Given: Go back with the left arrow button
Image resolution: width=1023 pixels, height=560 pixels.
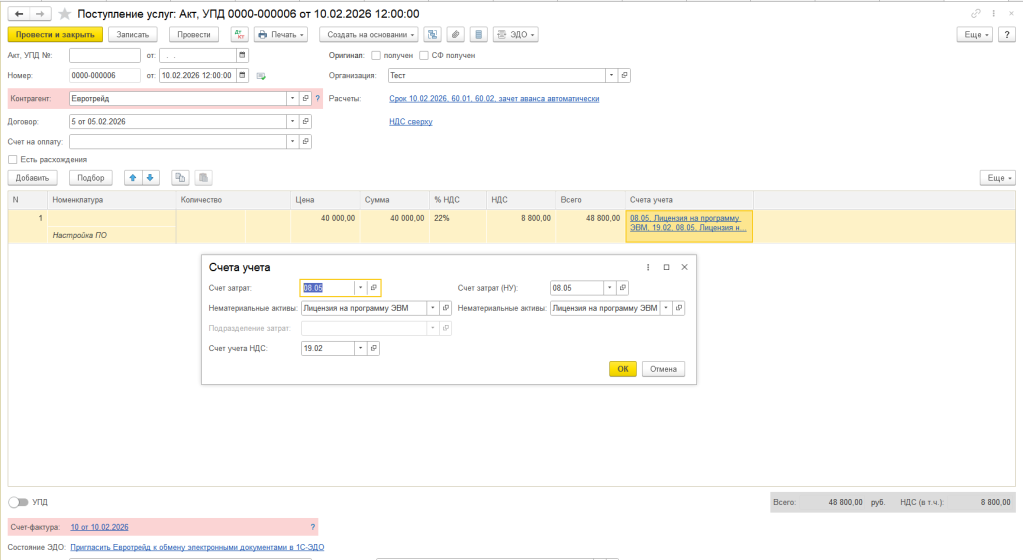Looking at the screenshot, I should click(19, 14).
